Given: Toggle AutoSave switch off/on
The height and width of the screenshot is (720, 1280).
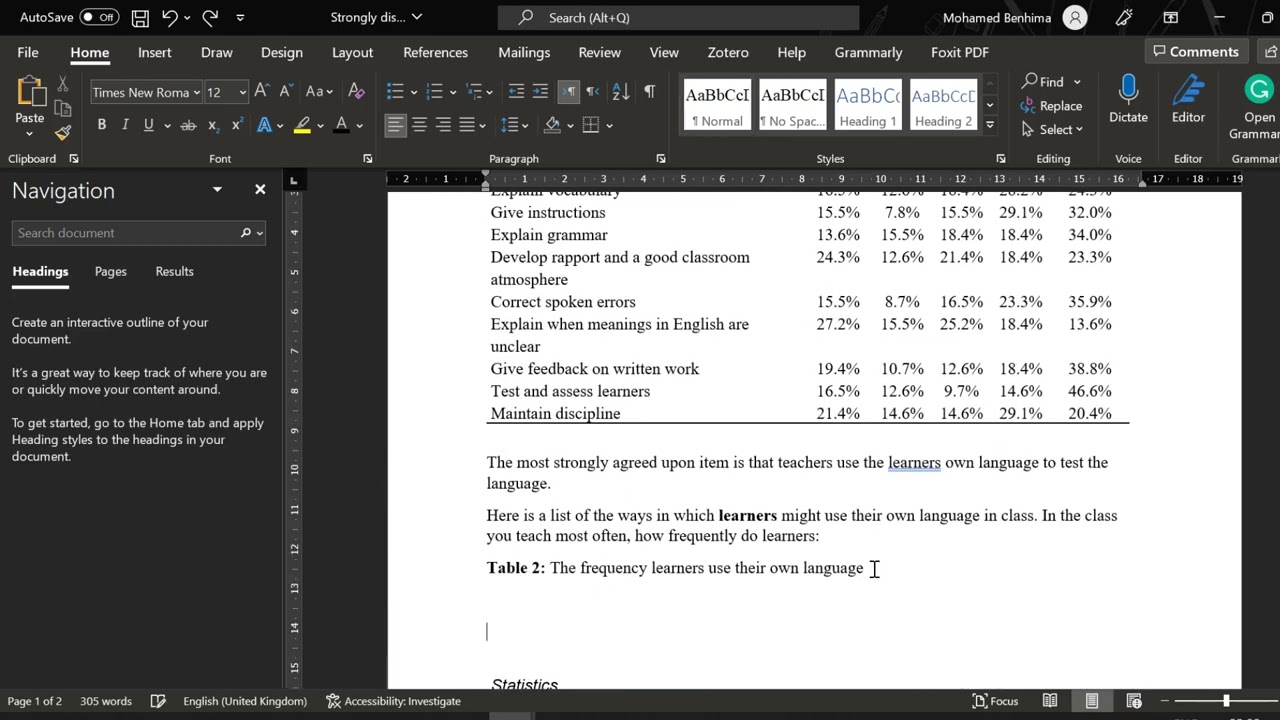Looking at the screenshot, I should [99, 17].
